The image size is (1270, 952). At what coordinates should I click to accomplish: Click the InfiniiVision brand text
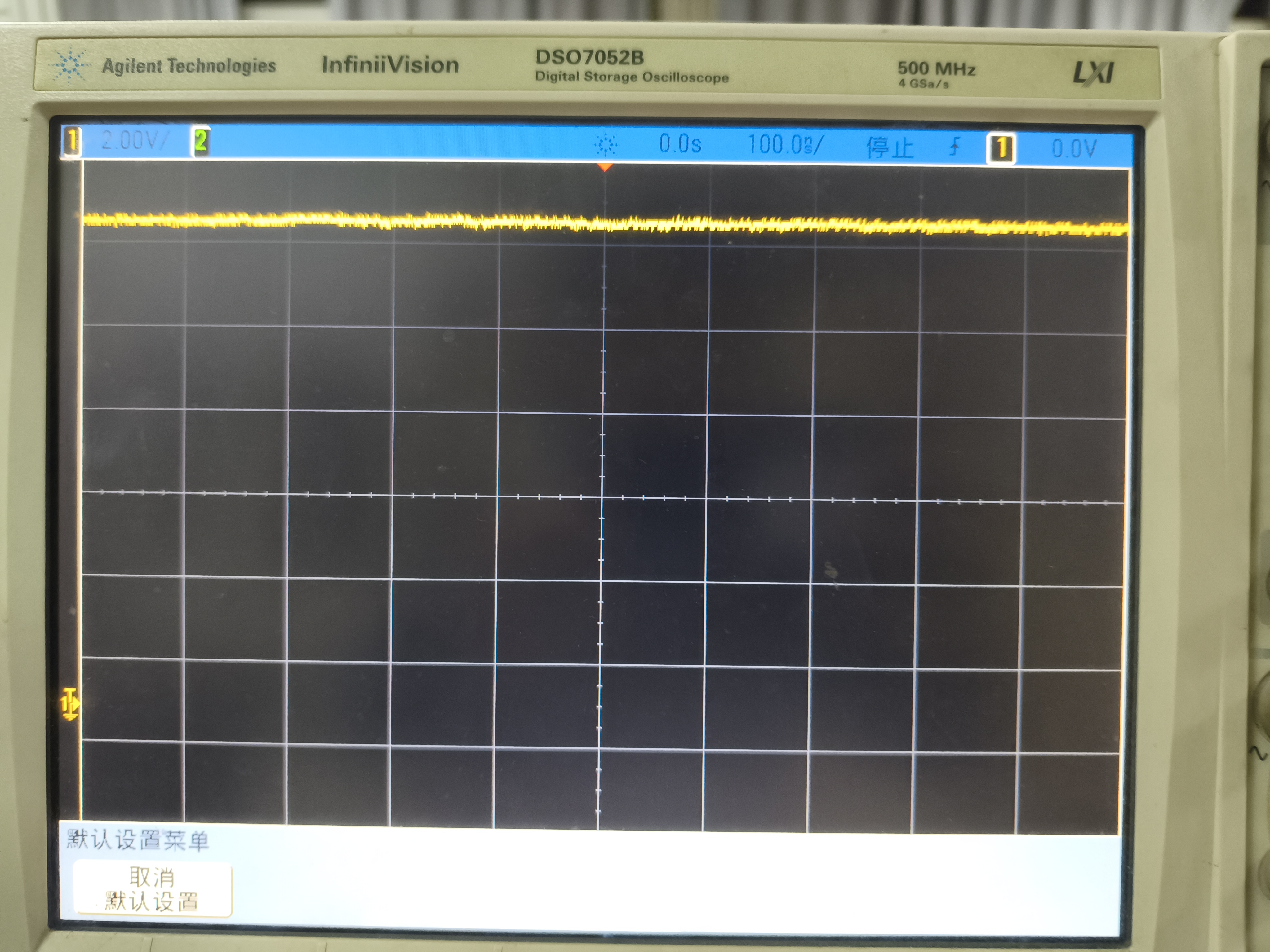[390, 65]
